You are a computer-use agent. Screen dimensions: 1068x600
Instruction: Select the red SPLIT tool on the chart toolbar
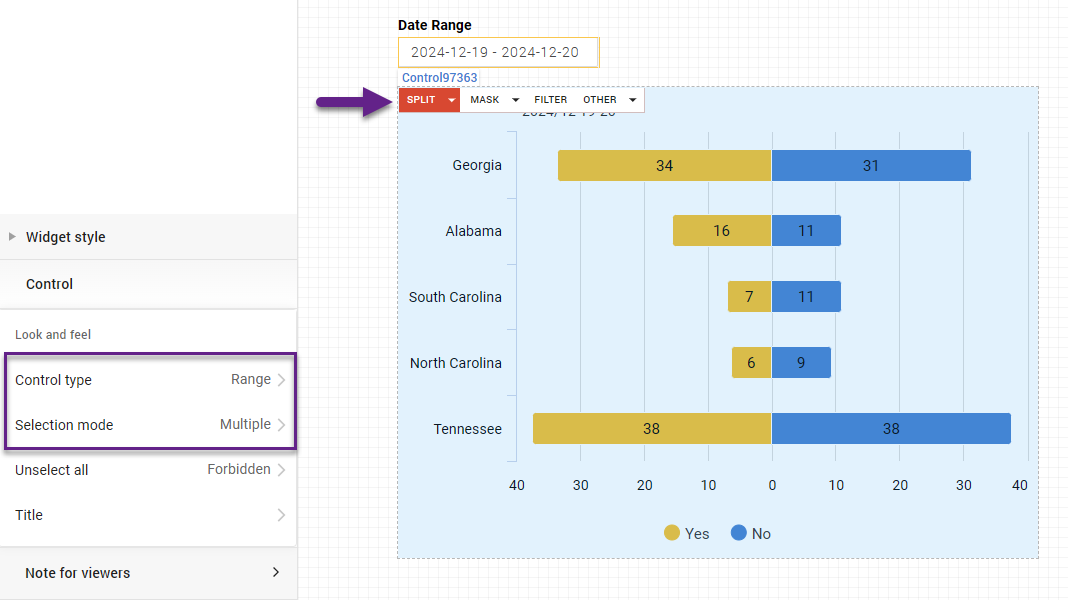[421, 99]
